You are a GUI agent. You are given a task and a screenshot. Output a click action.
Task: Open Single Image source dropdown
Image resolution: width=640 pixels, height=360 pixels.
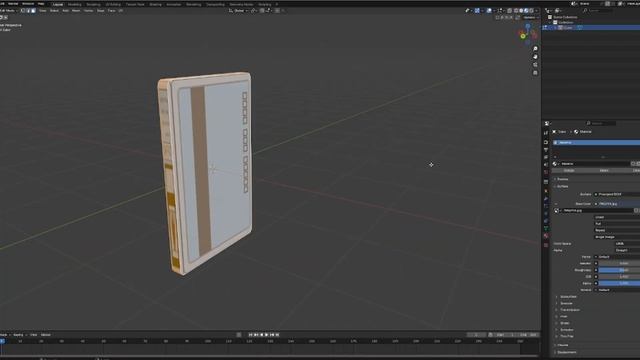[617, 237]
